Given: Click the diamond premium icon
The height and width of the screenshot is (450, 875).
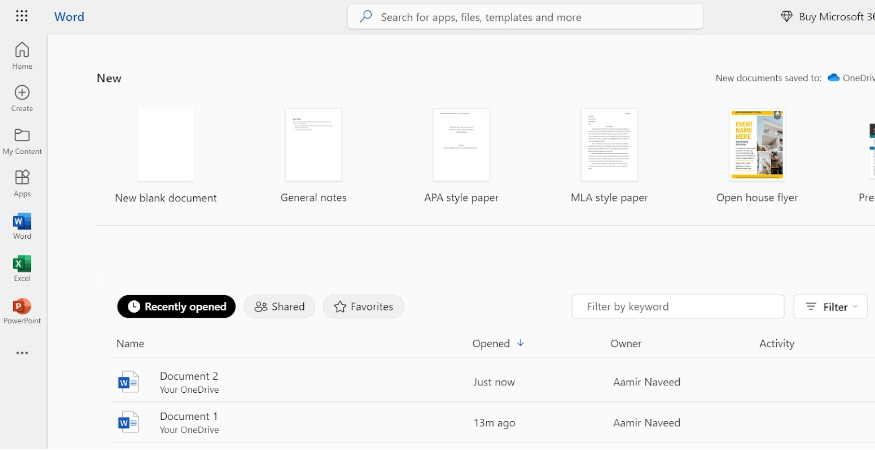Looking at the screenshot, I should click(786, 17).
